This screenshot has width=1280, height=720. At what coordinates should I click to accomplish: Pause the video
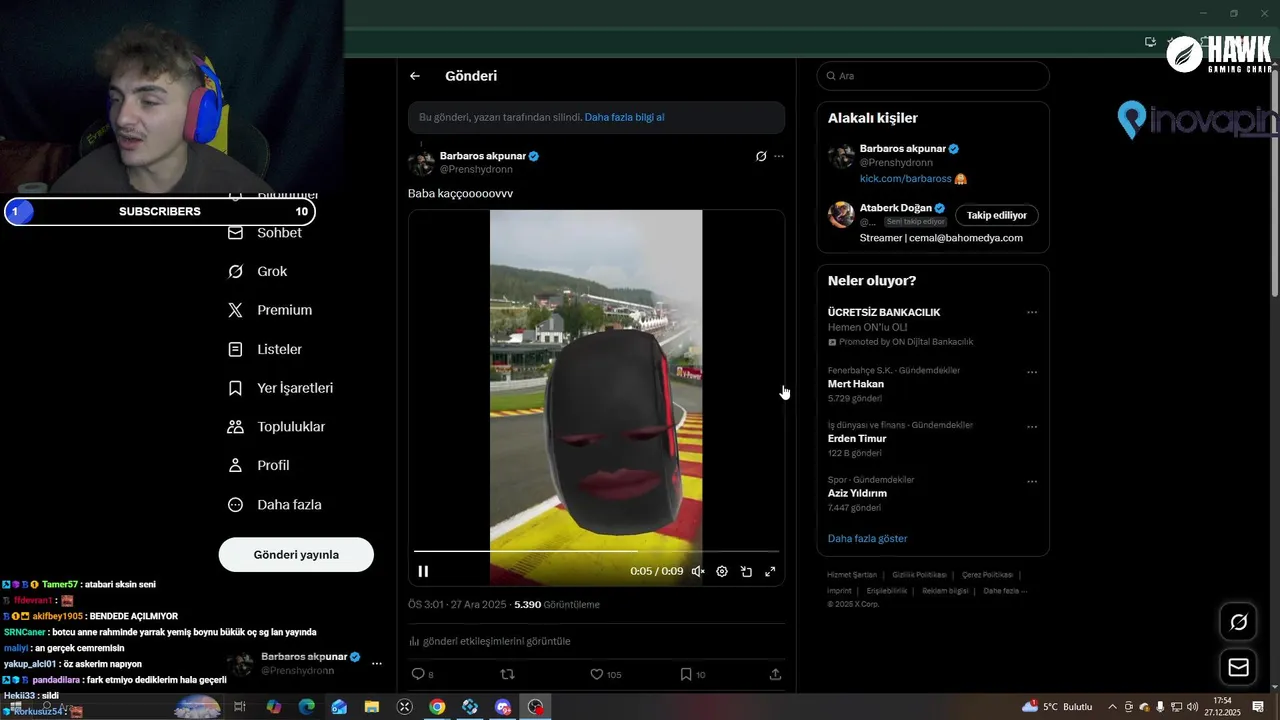pyautogui.click(x=423, y=571)
